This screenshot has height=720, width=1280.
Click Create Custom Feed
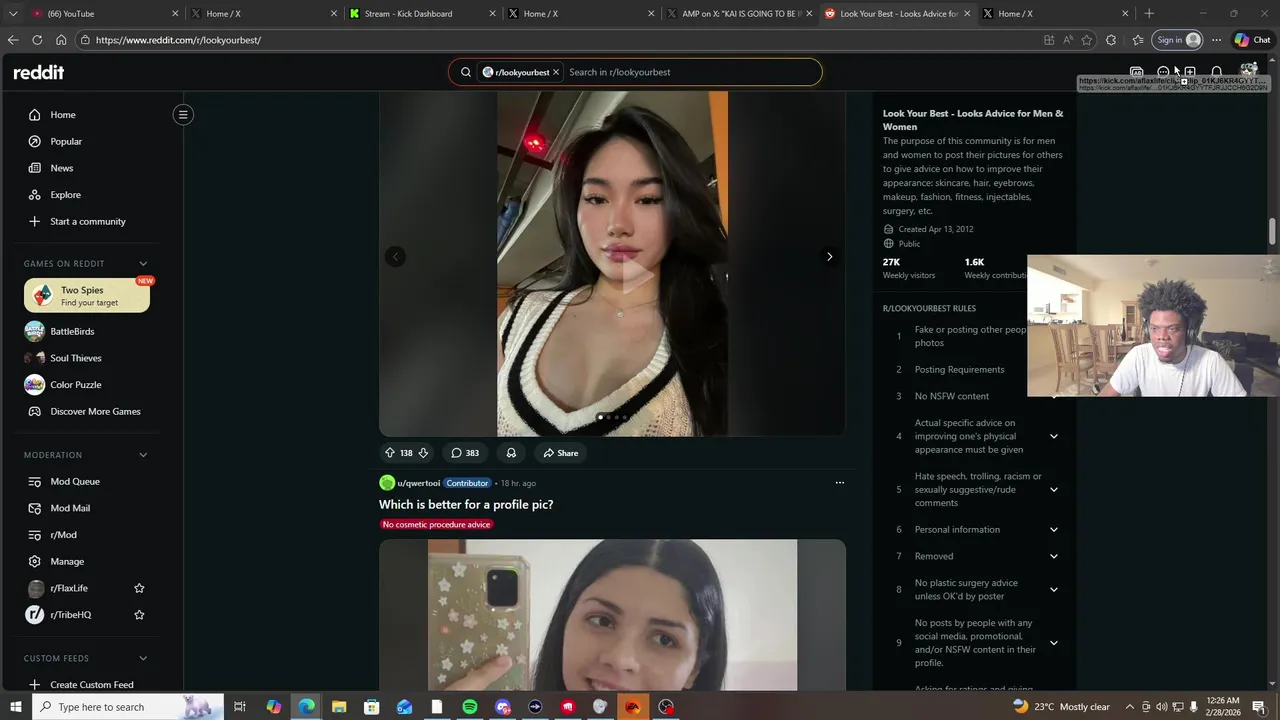click(90, 685)
